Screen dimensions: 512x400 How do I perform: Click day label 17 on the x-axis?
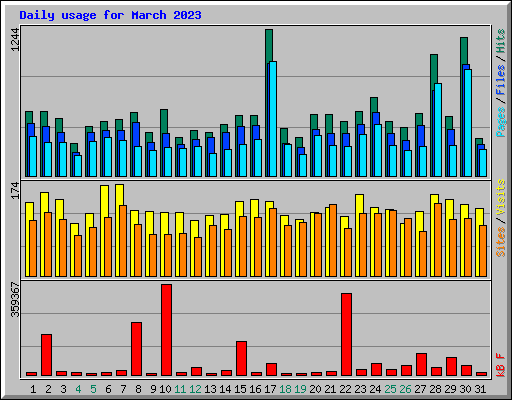coord(270,389)
